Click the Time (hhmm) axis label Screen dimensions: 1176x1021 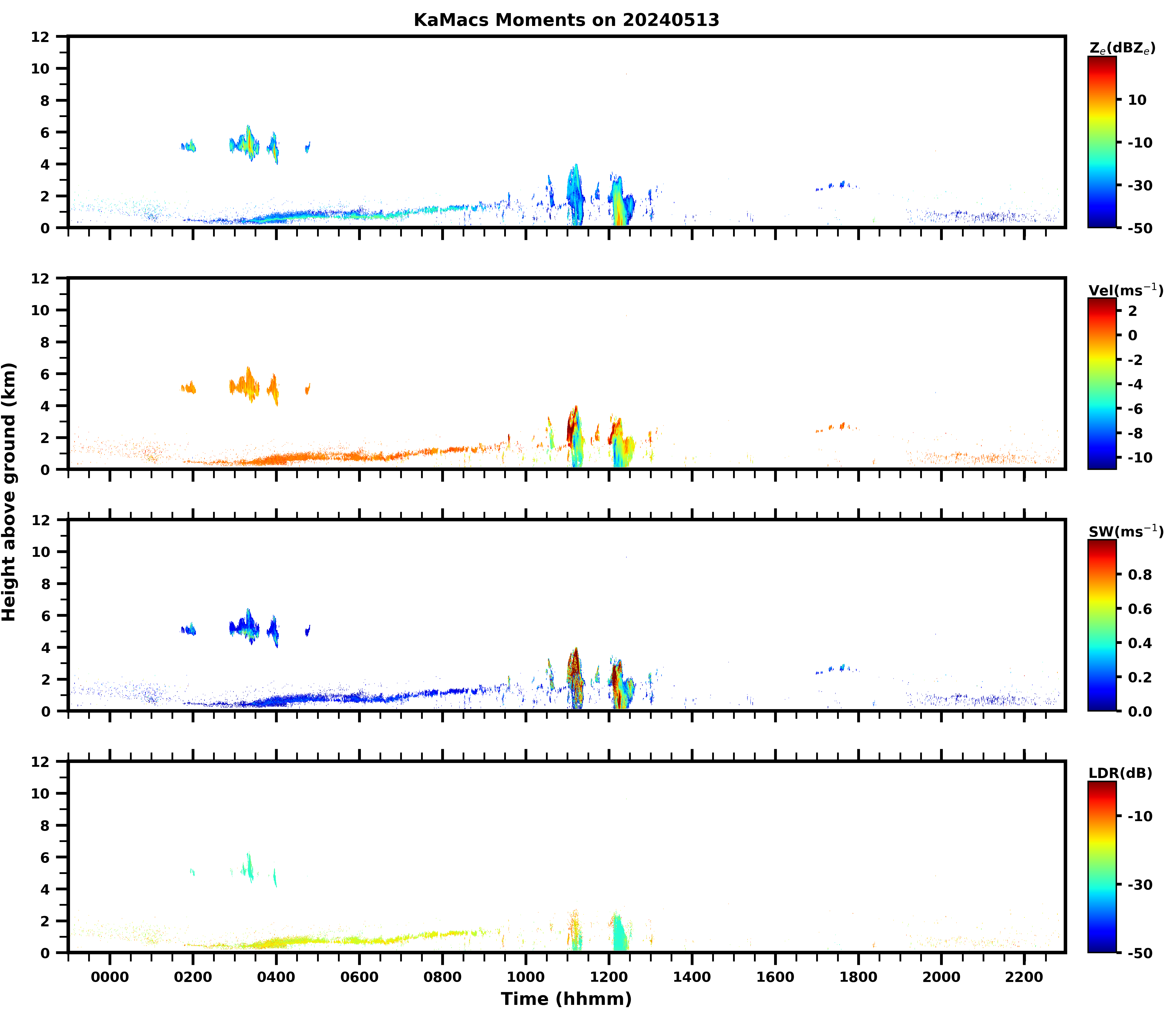click(566, 999)
